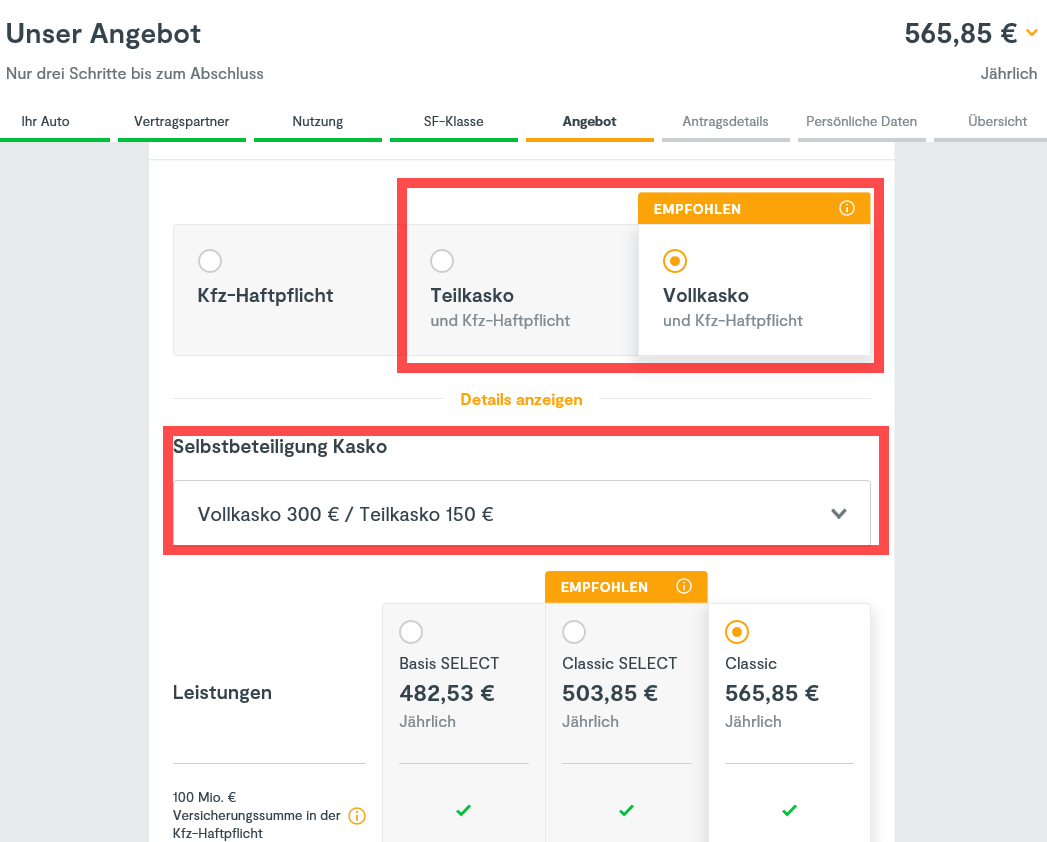Click the 482,53 € Basis SELECT price
1047x842 pixels.
pos(447,693)
